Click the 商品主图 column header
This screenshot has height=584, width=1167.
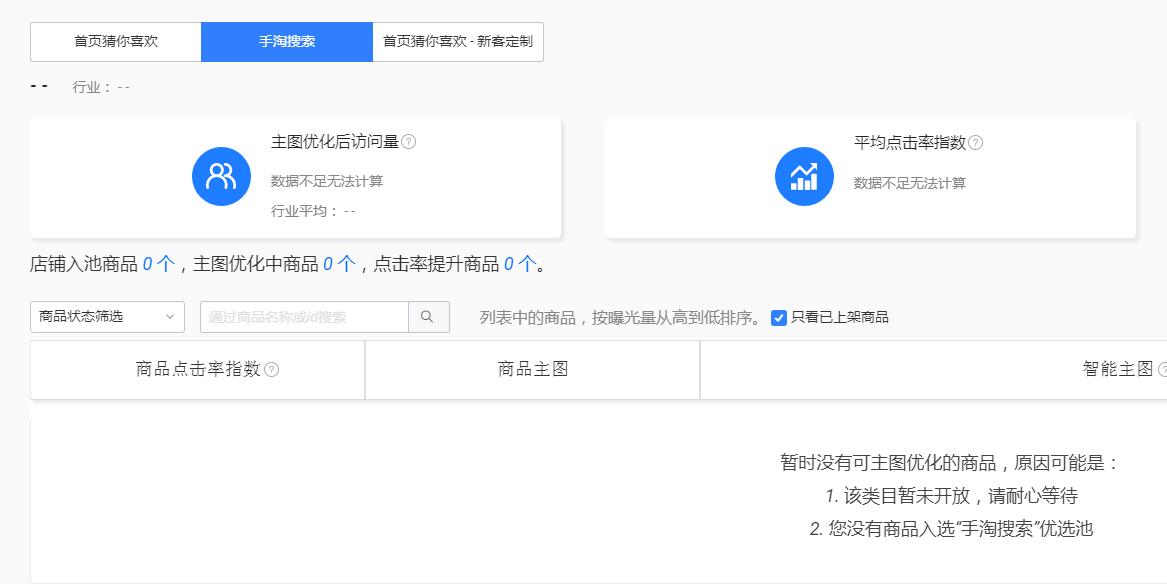[532, 369]
